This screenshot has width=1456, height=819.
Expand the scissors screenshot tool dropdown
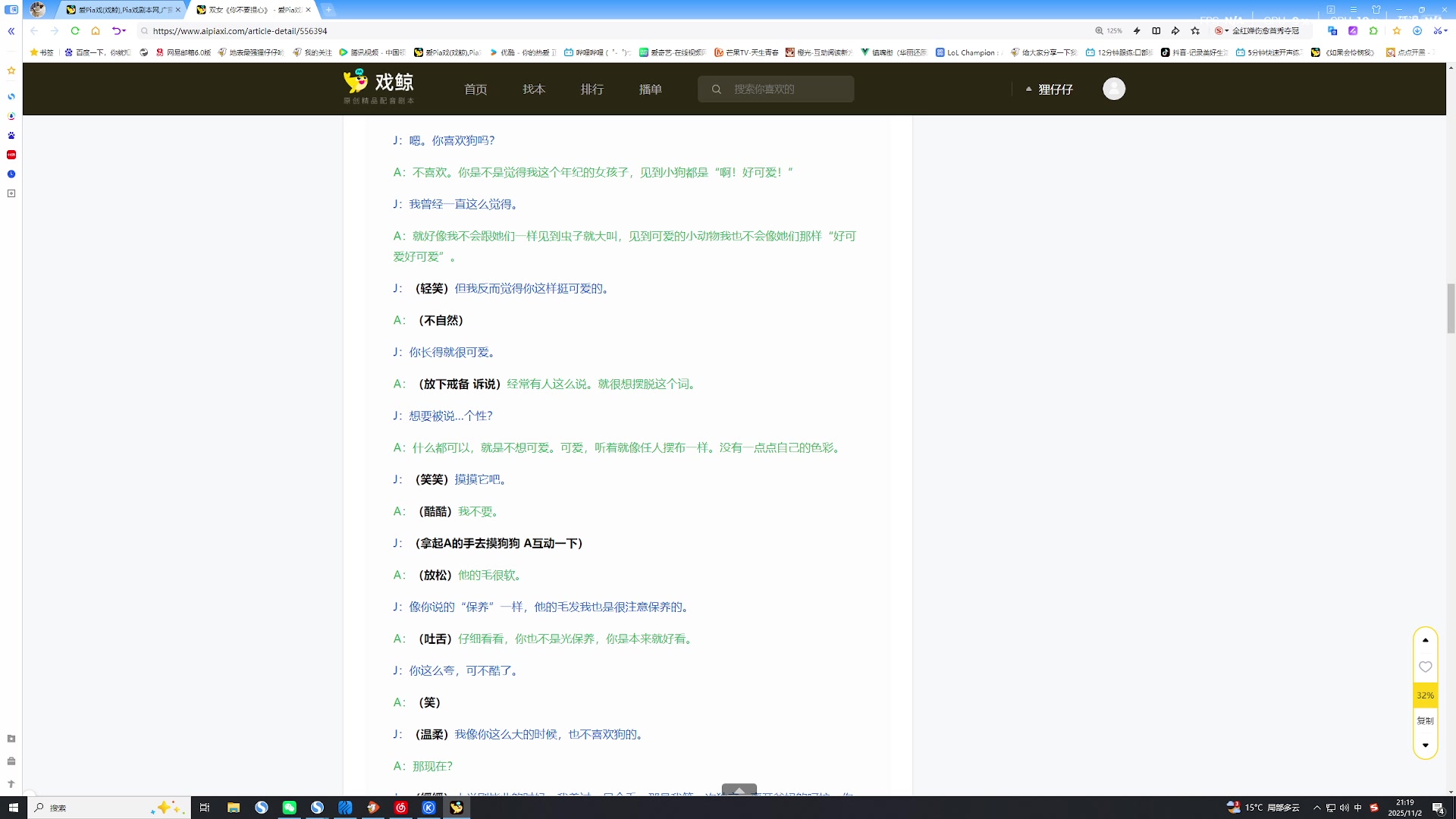coord(1446,31)
